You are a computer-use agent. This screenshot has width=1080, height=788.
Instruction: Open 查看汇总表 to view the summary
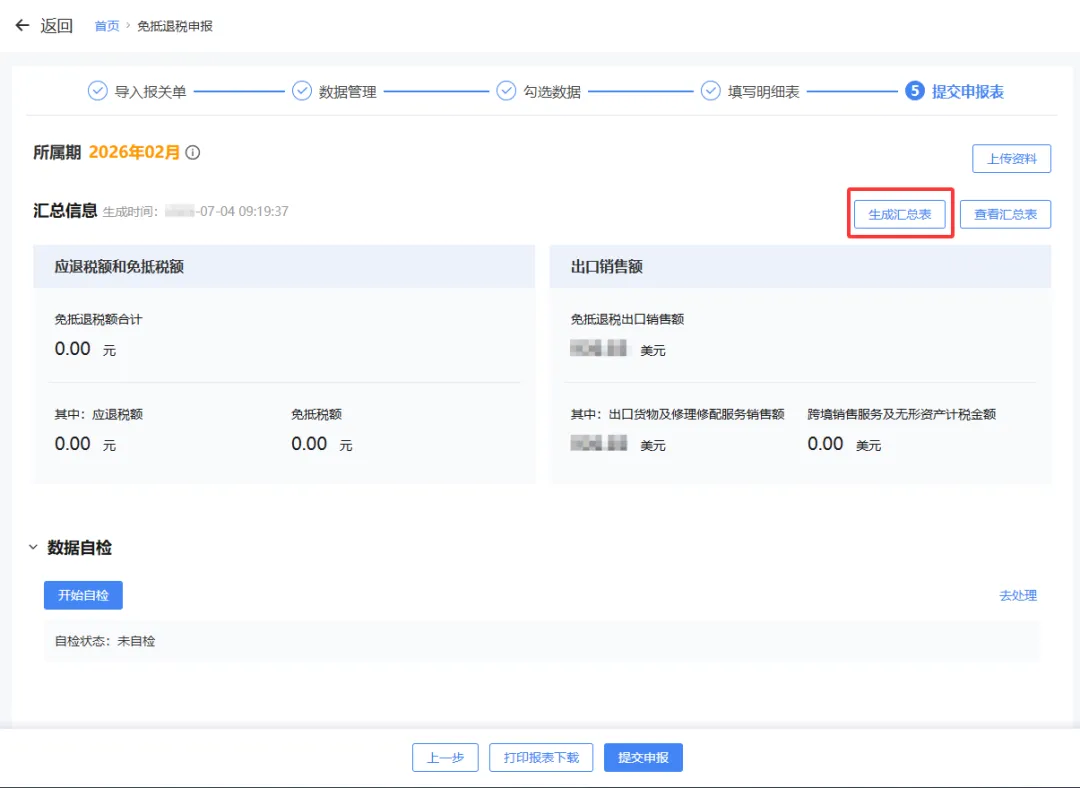(x=1005, y=214)
